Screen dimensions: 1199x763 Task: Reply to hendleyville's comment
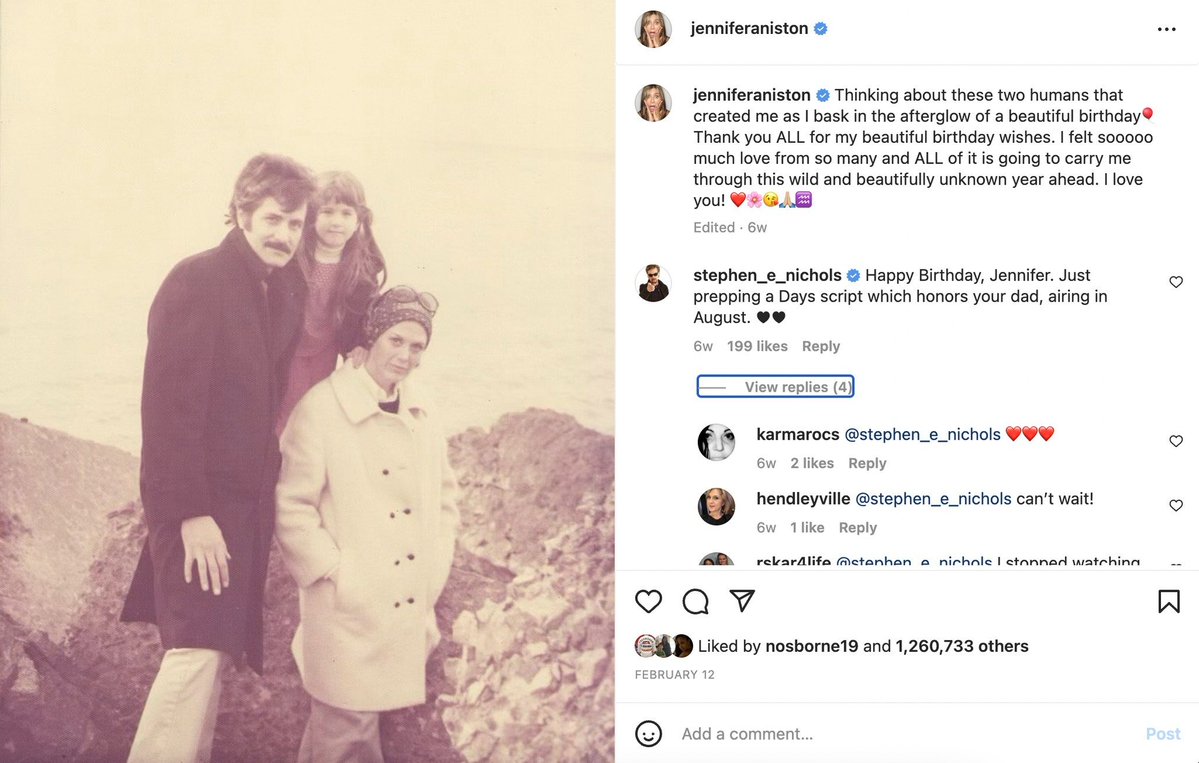[858, 528]
